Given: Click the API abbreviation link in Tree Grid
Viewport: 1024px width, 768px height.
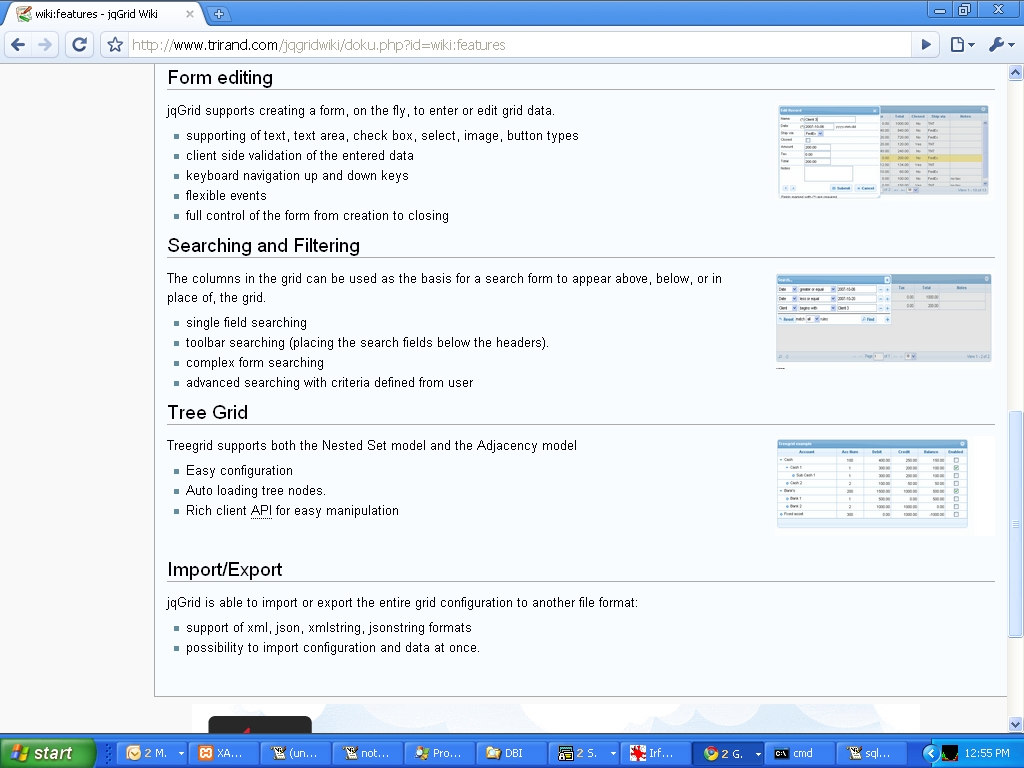Looking at the screenshot, I should pyautogui.click(x=261, y=511).
